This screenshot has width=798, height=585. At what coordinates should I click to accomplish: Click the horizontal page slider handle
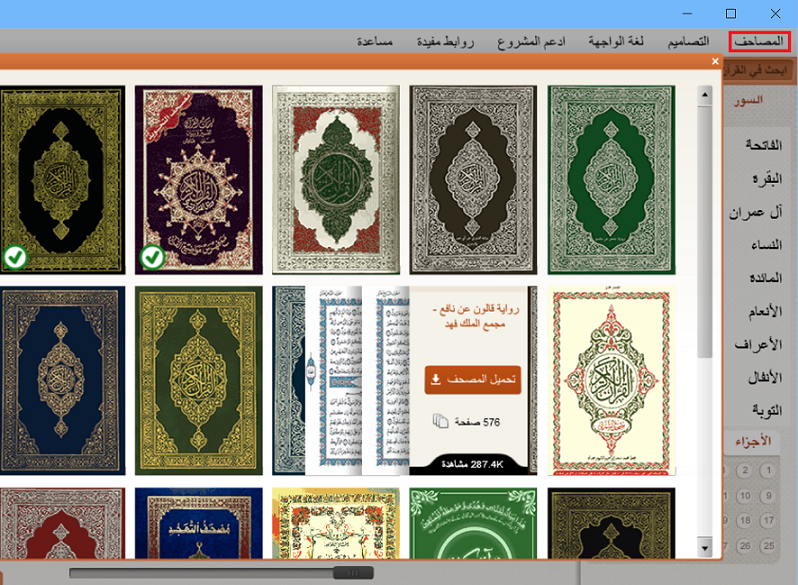pyautogui.click(x=353, y=573)
